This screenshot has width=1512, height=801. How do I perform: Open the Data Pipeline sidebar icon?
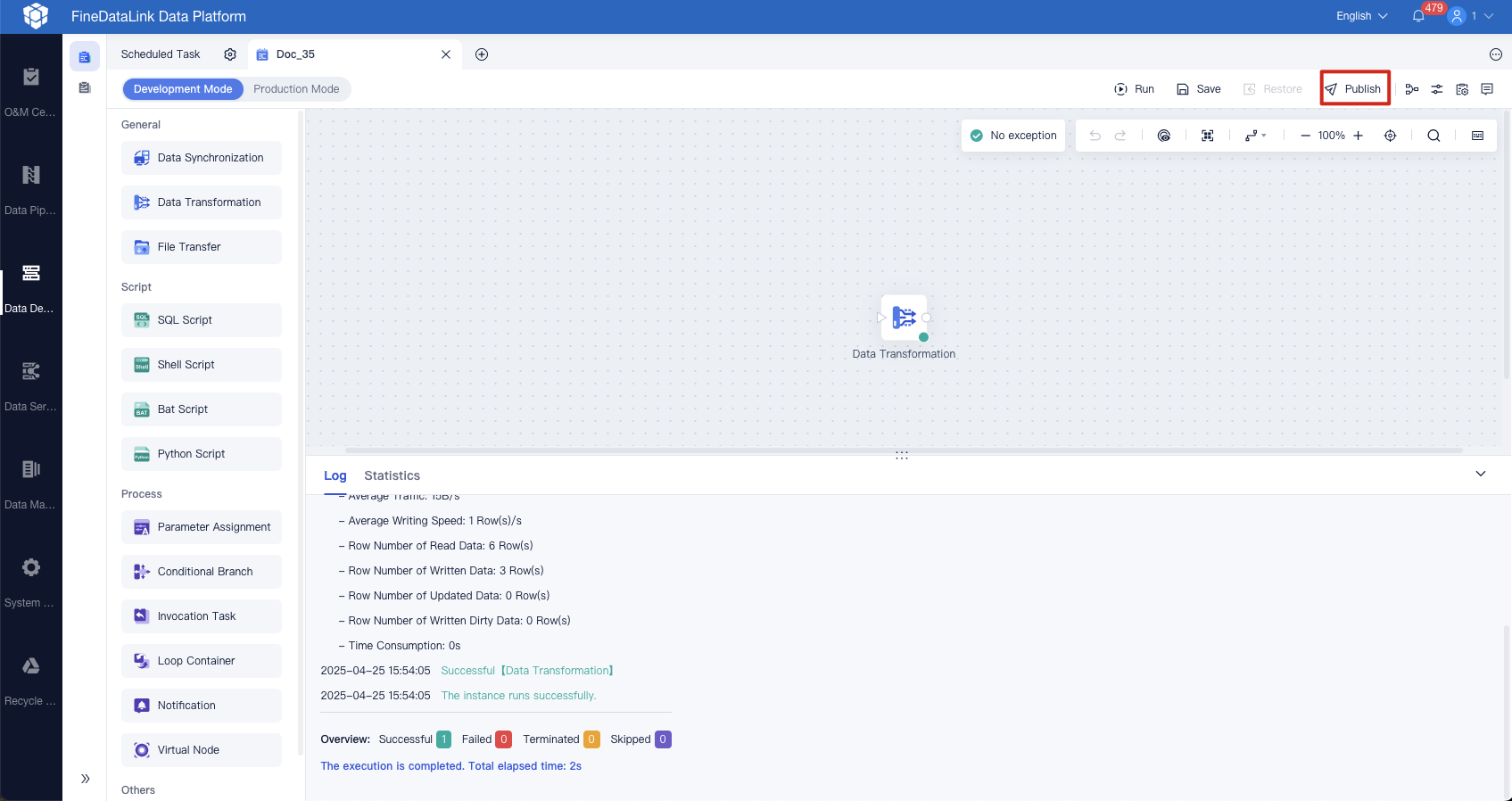point(31,175)
